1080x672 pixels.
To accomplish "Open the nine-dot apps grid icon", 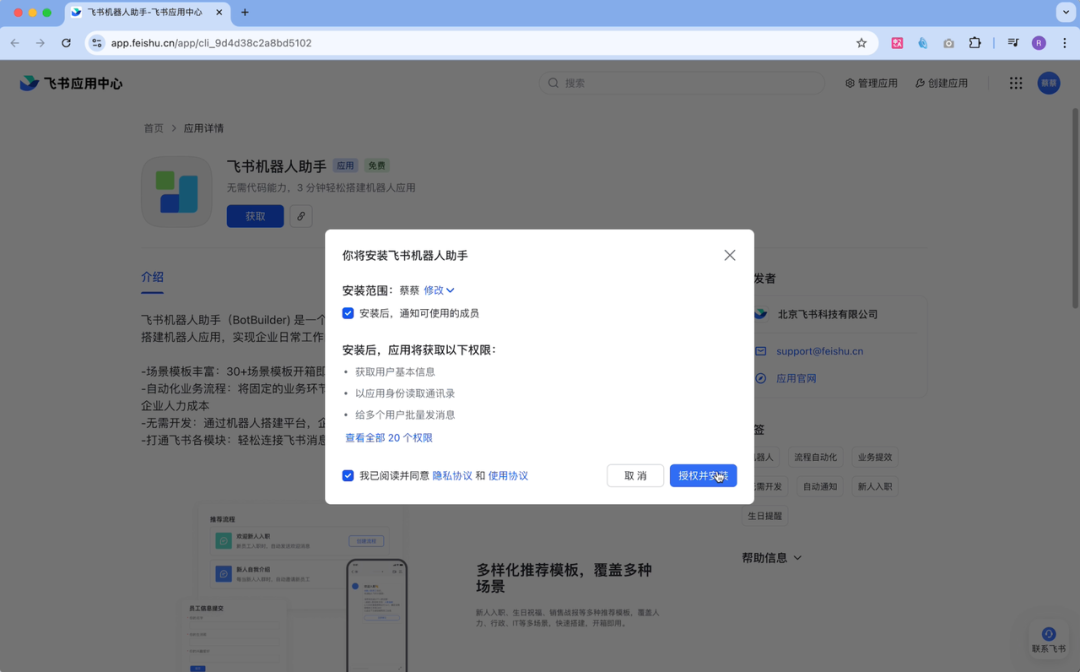I will (x=1016, y=83).
